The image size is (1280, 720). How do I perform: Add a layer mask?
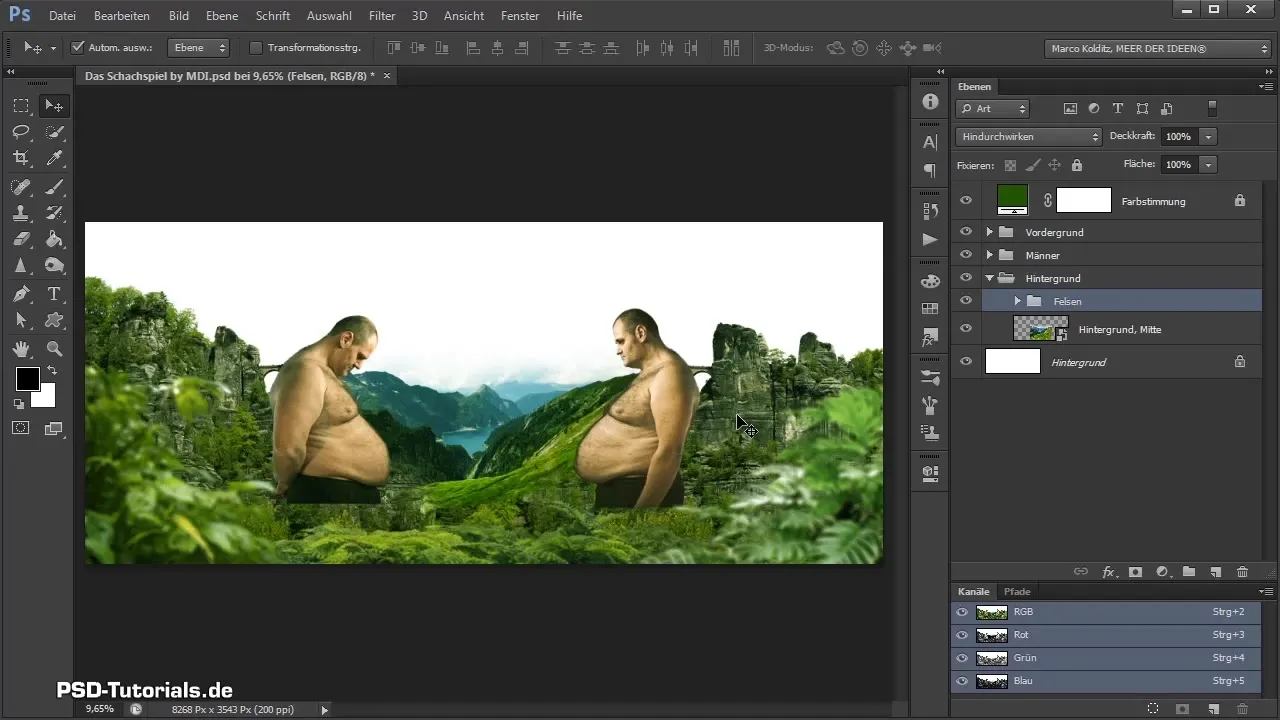coord(1135,572)
